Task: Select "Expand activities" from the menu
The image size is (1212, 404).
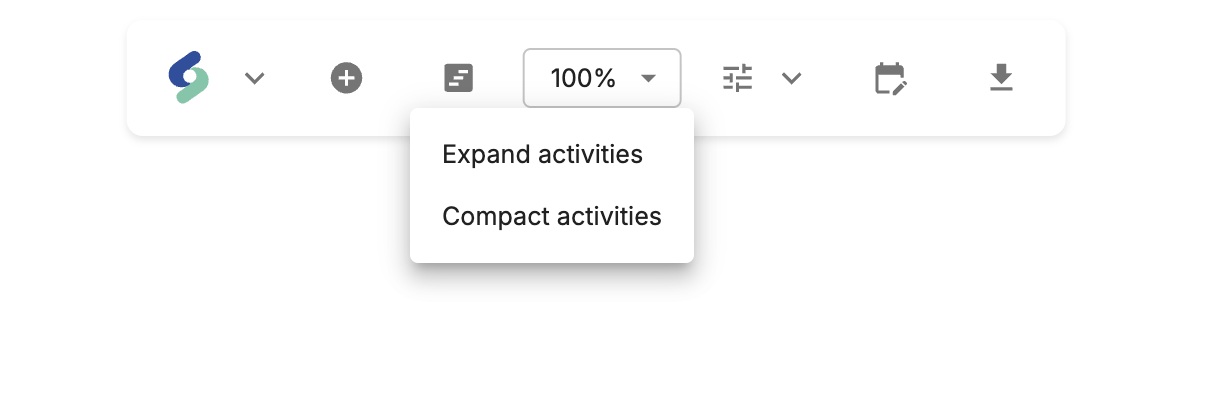Action: [x=542, y=155]
